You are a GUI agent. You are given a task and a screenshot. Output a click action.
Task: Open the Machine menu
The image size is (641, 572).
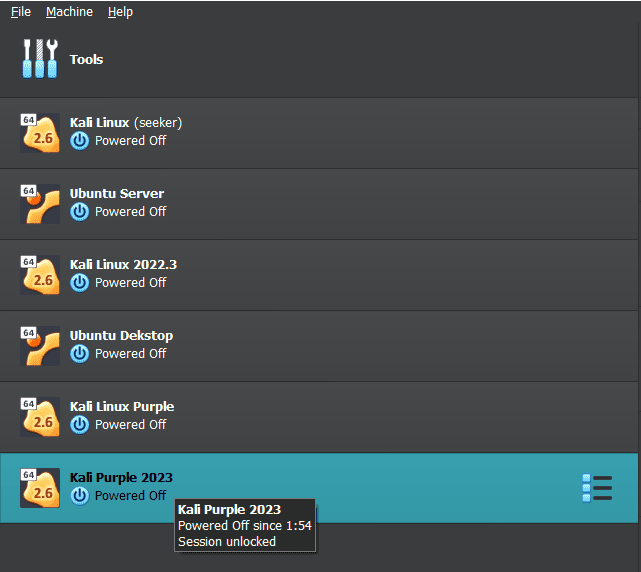tap(69, 12)
